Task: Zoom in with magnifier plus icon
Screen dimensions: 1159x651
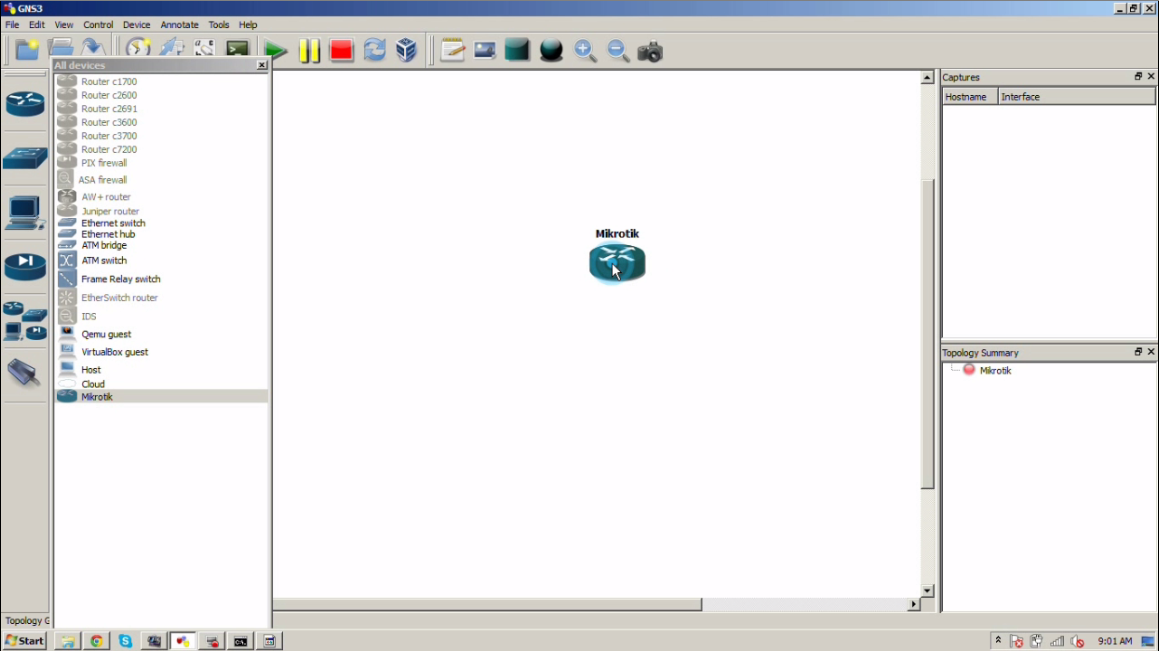Action: pyautogui.click(x=585, y=50)
